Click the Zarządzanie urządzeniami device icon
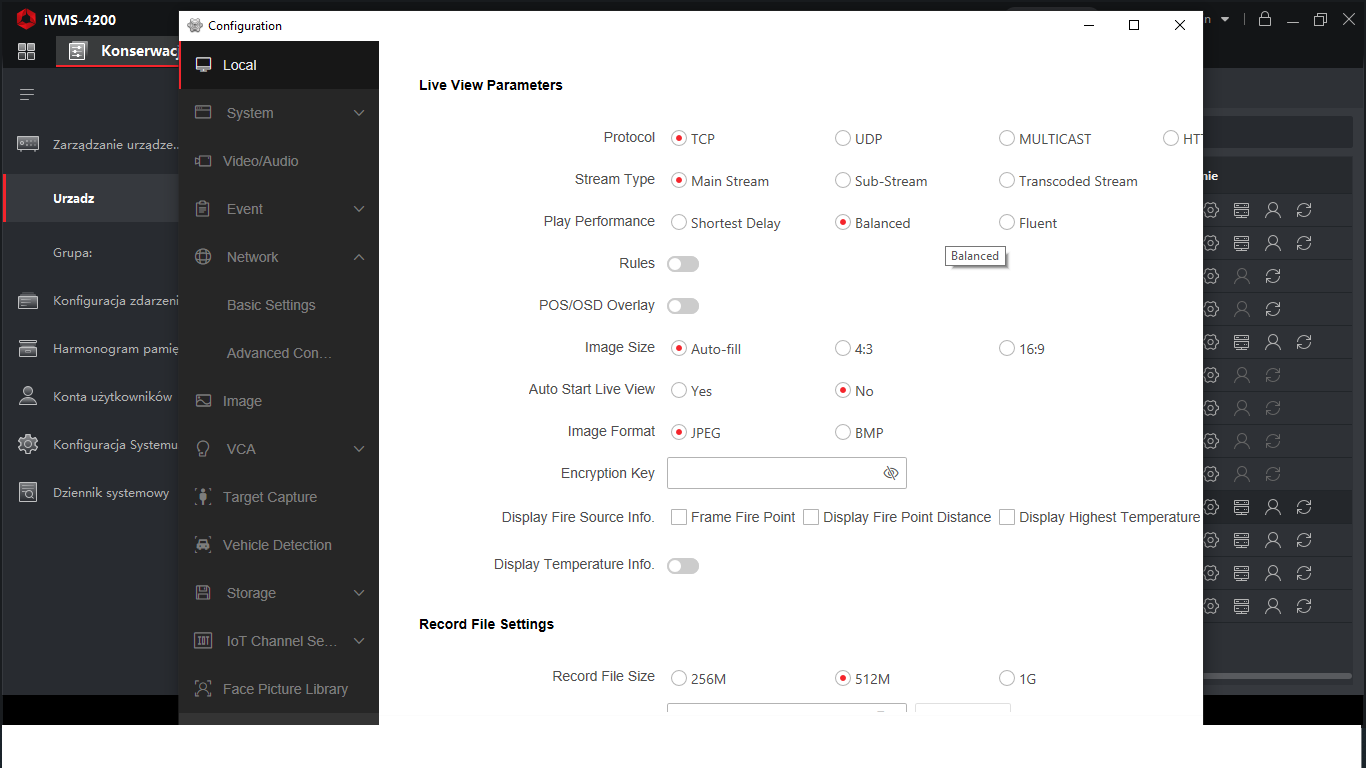The height and width of the screenshot is (768, 1366). click(x=28, y=144)
